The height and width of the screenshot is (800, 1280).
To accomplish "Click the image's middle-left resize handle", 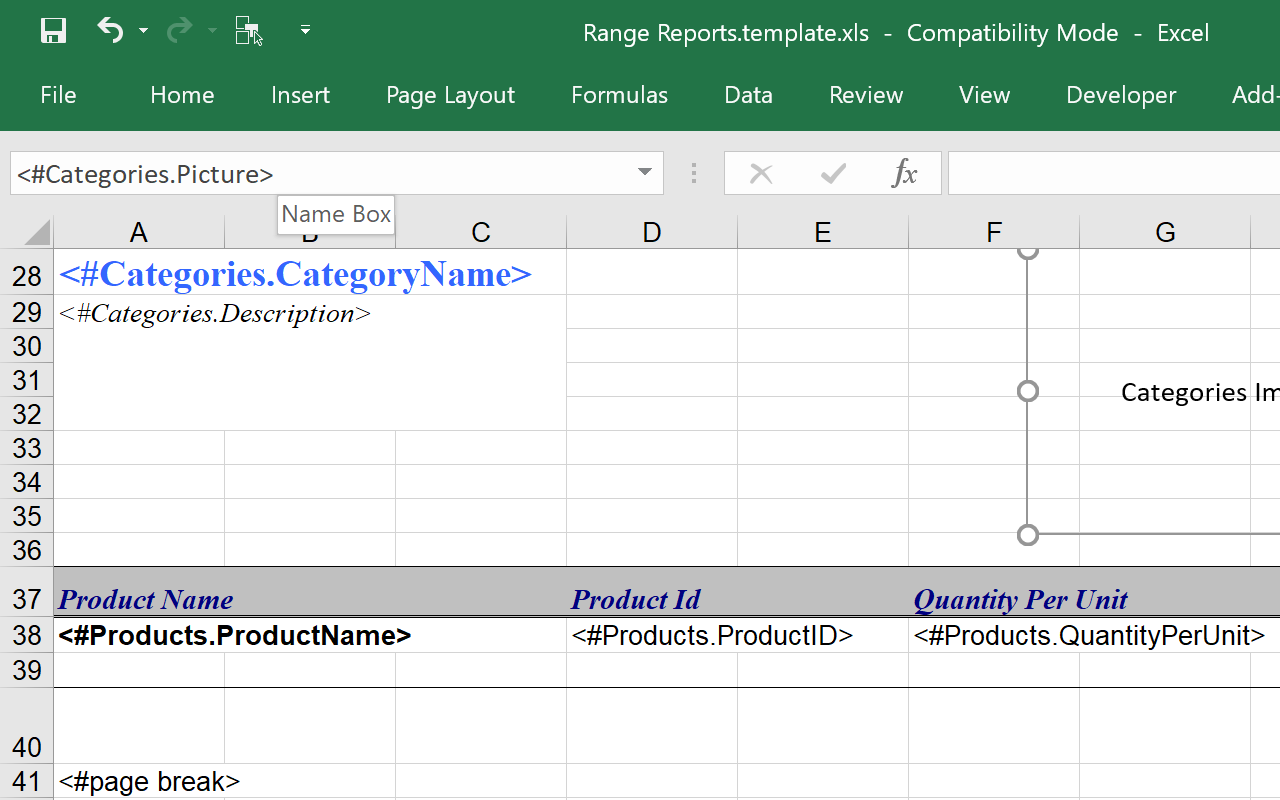I will pos(1027,391).
